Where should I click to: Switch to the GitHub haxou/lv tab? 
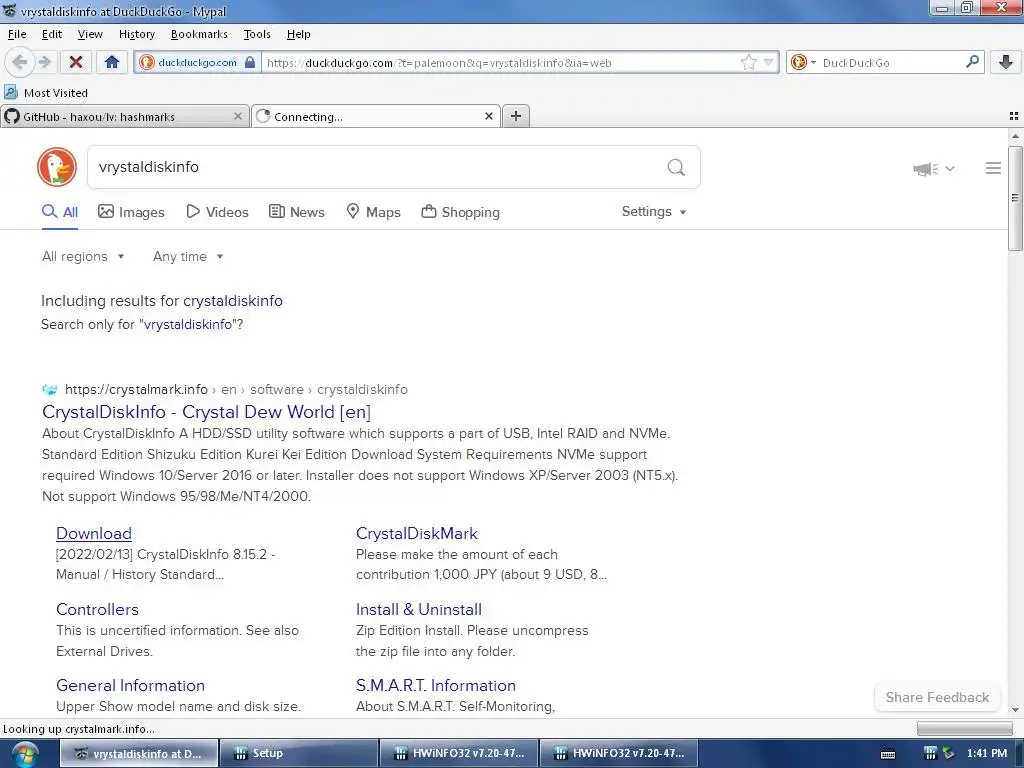(125, 116)
